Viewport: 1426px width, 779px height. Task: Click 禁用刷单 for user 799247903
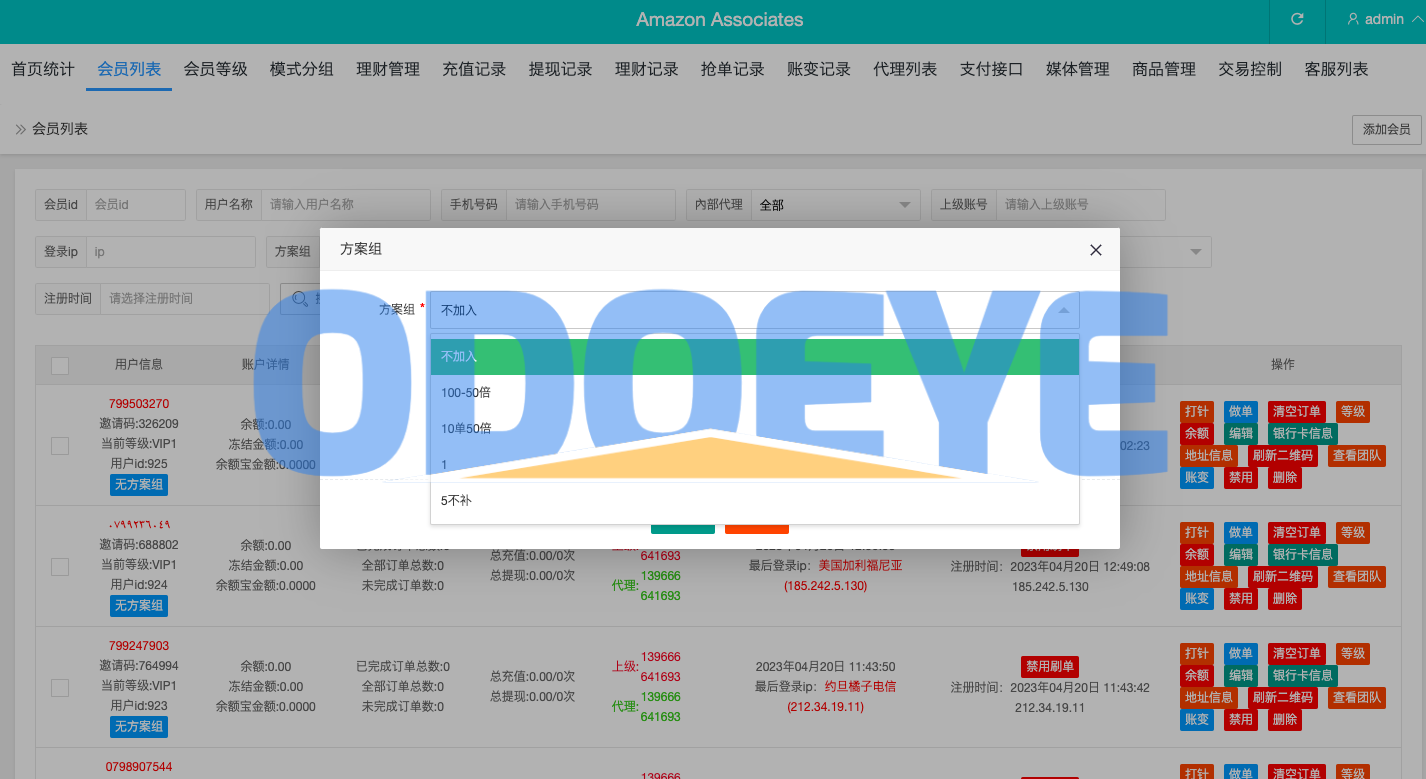(x=1049, y=667)
